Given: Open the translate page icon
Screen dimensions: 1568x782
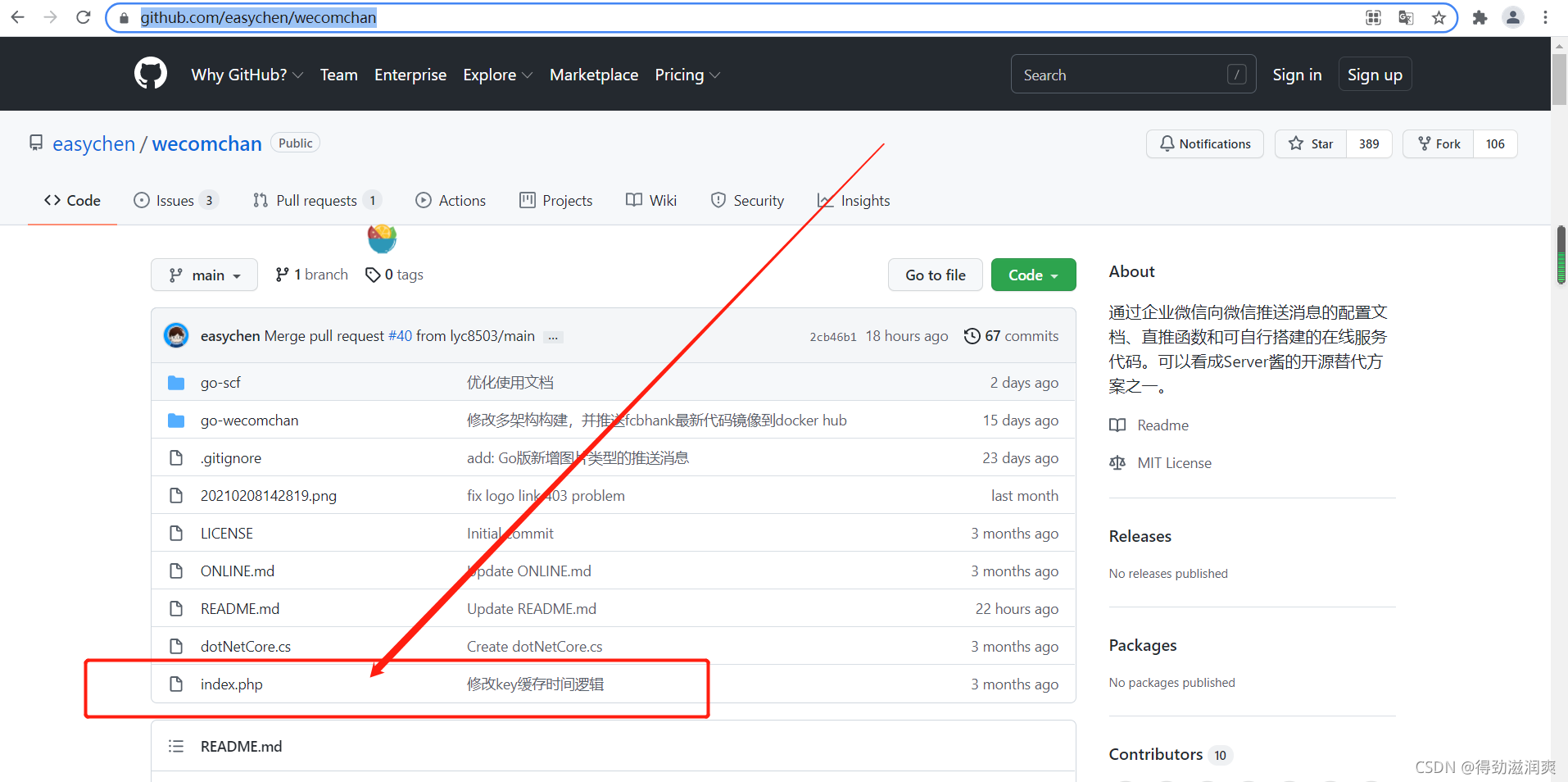Looking at the screenshot, I should point(1406,17).
